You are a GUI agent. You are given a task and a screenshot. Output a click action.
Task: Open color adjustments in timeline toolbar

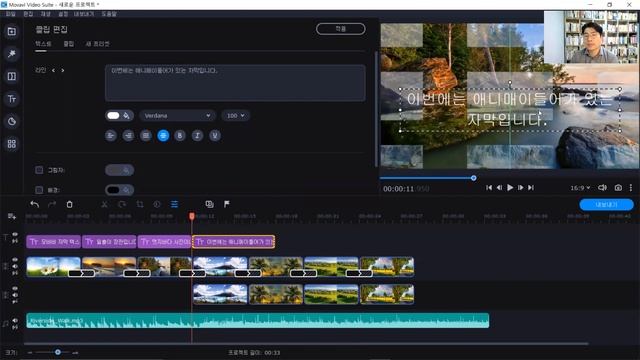click(157, 204)
